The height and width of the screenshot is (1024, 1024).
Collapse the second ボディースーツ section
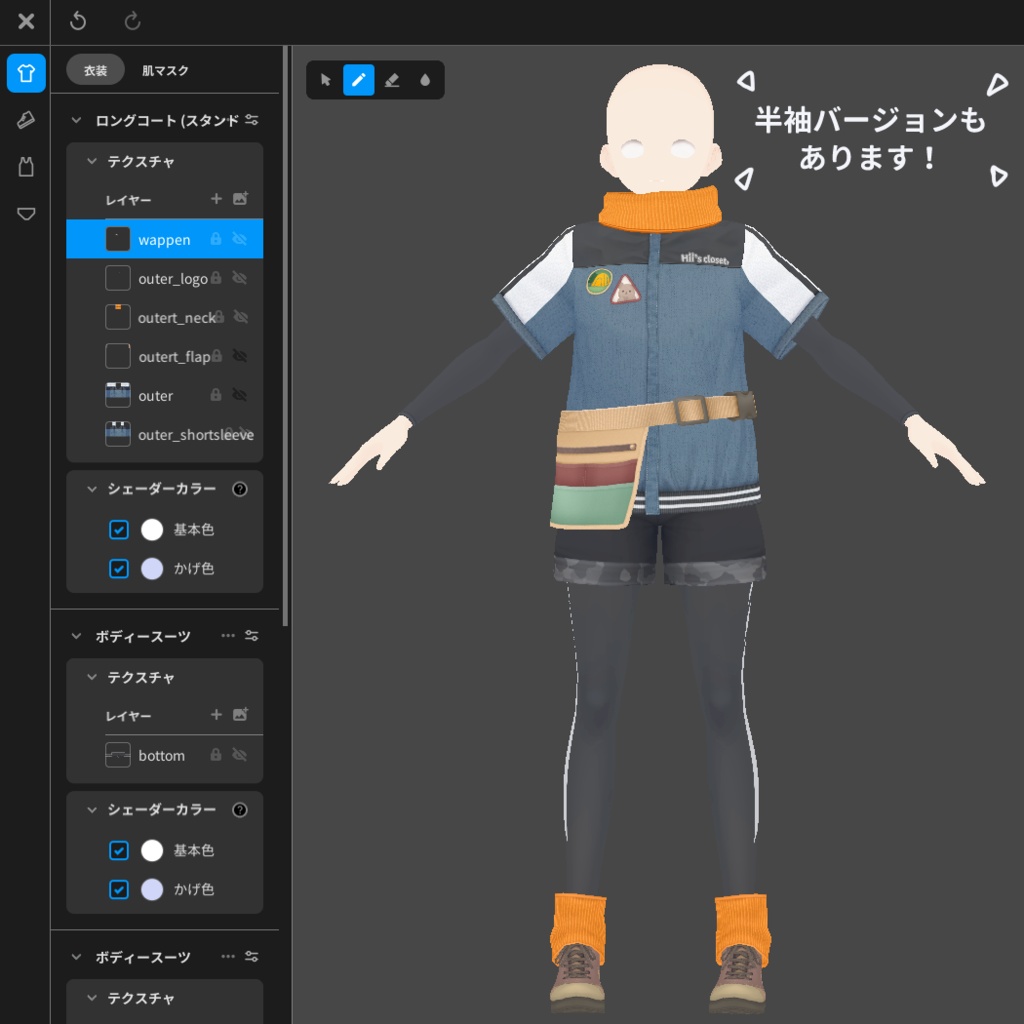75,957
